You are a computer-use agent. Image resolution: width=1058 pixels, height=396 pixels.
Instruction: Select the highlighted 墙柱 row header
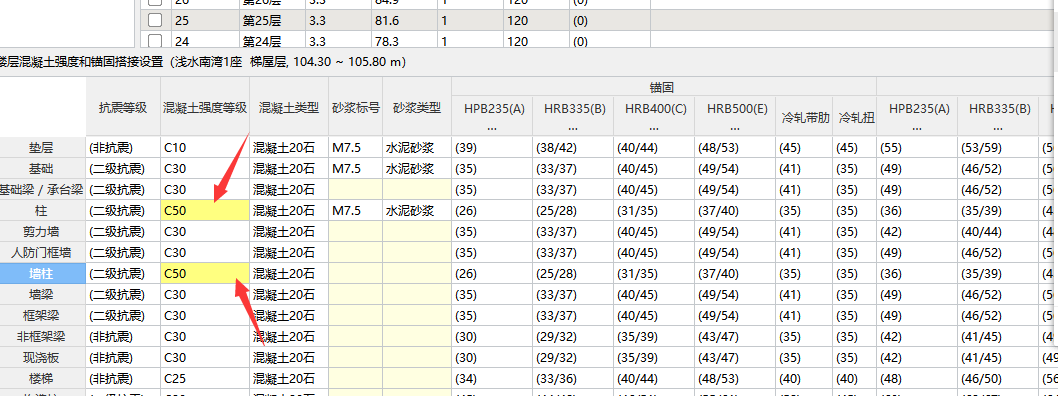(x=43, y=273)
